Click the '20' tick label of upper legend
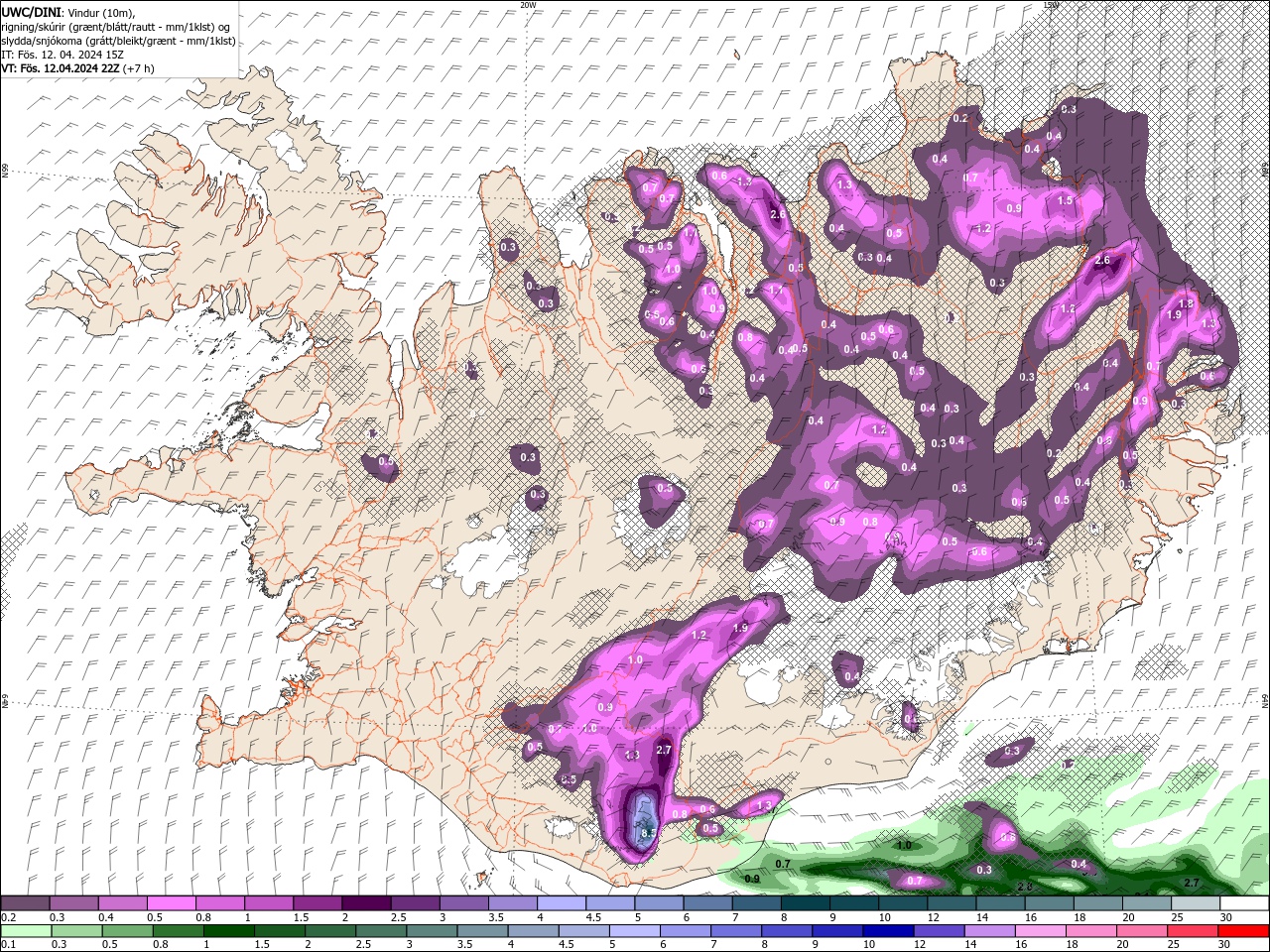The width and height of the screenshot is (1270, 952). (x=1128, y=917)
